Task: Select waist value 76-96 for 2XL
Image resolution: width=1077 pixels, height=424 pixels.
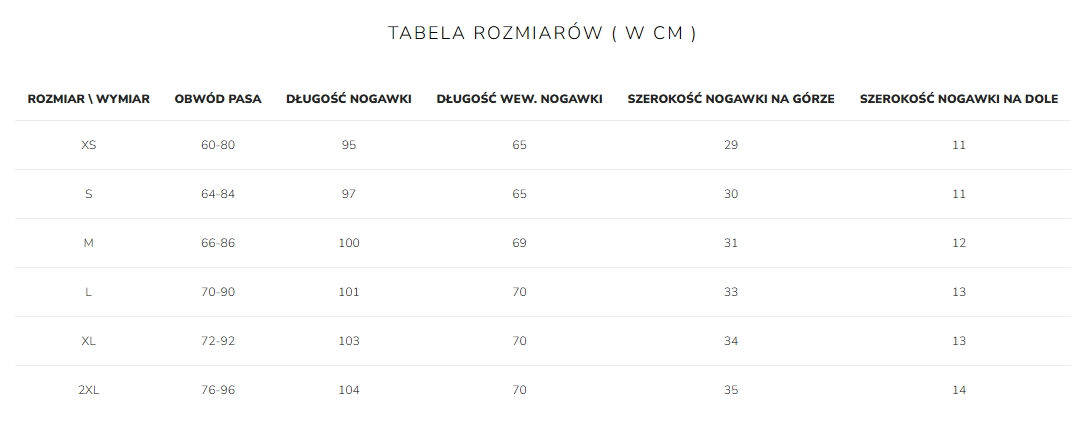Action: pos(218,390)
